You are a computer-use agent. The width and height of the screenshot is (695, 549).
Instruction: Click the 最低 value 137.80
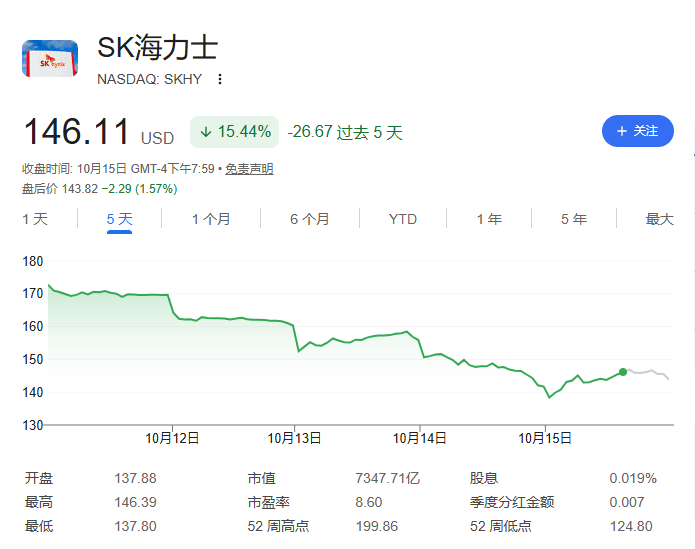(x=135, y=526)
